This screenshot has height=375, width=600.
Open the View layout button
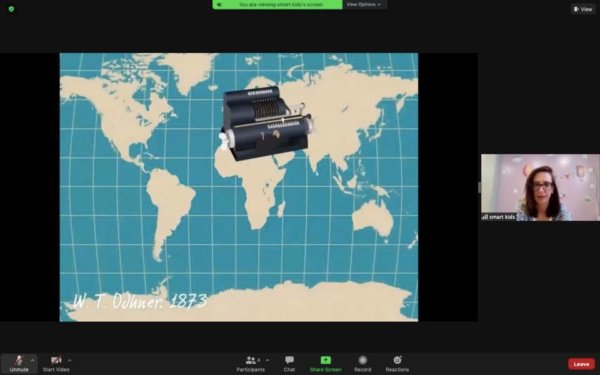point(583,9)
